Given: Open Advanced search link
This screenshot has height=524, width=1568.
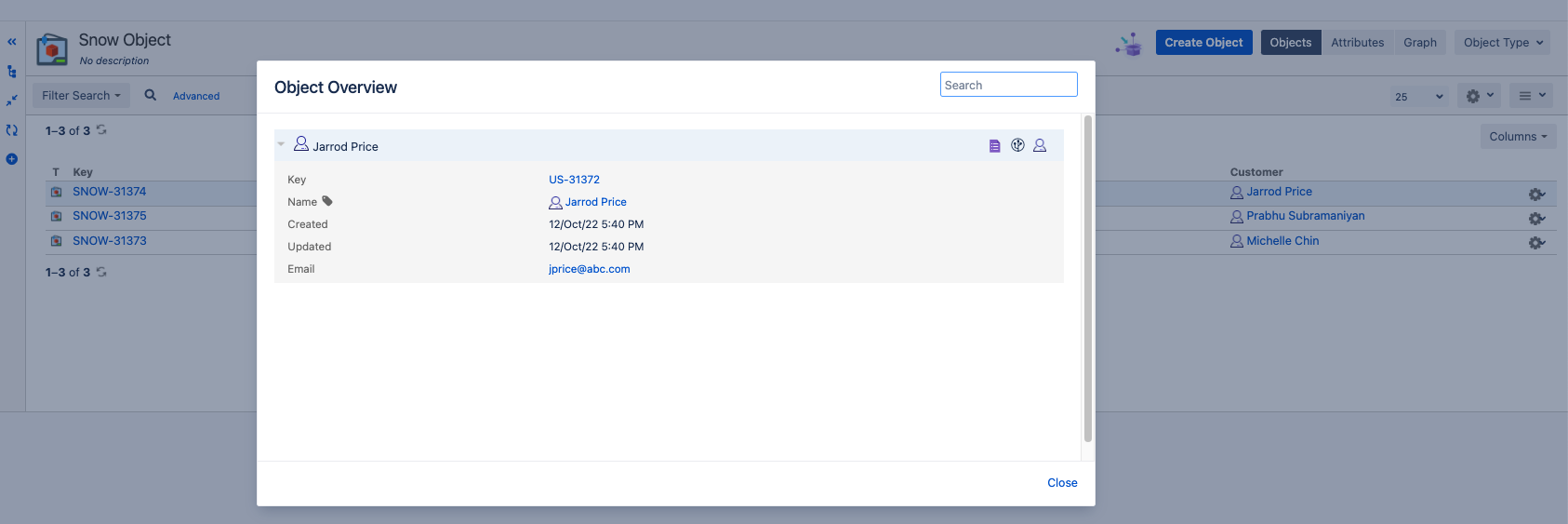Looking at the screenshot, I should click(196, 96).
